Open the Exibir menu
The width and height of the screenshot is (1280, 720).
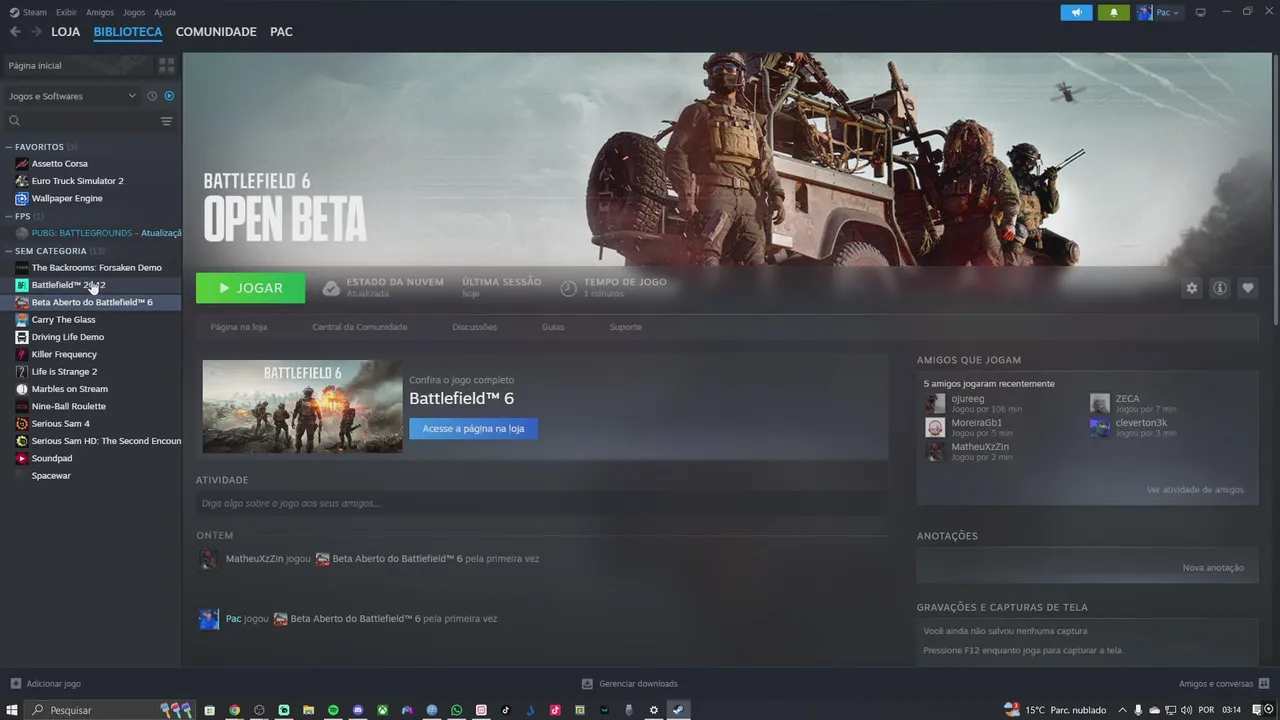tap(66, 13)
